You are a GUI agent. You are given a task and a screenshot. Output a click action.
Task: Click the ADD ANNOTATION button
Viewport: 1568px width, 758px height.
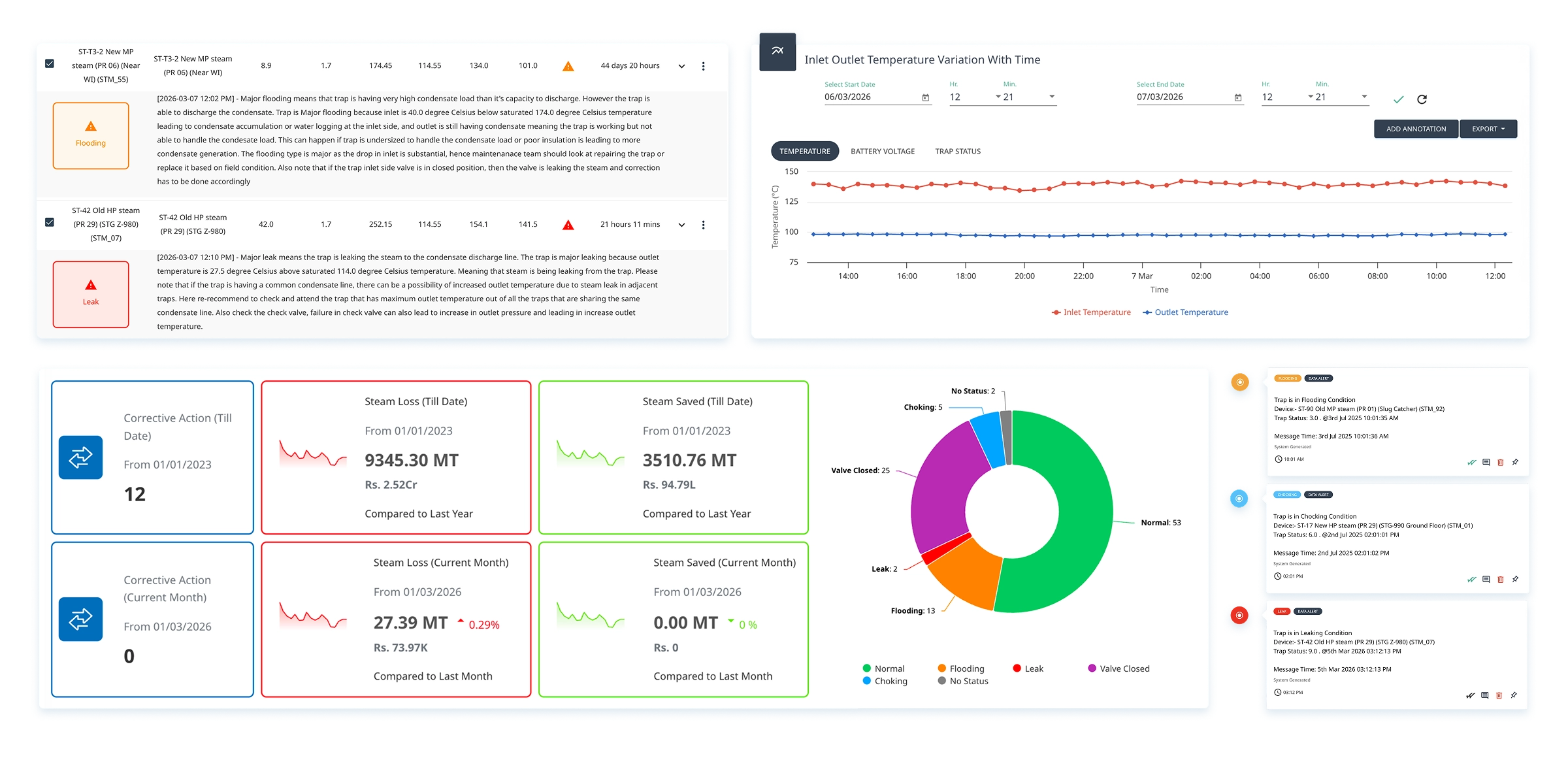click(1416, 129)
